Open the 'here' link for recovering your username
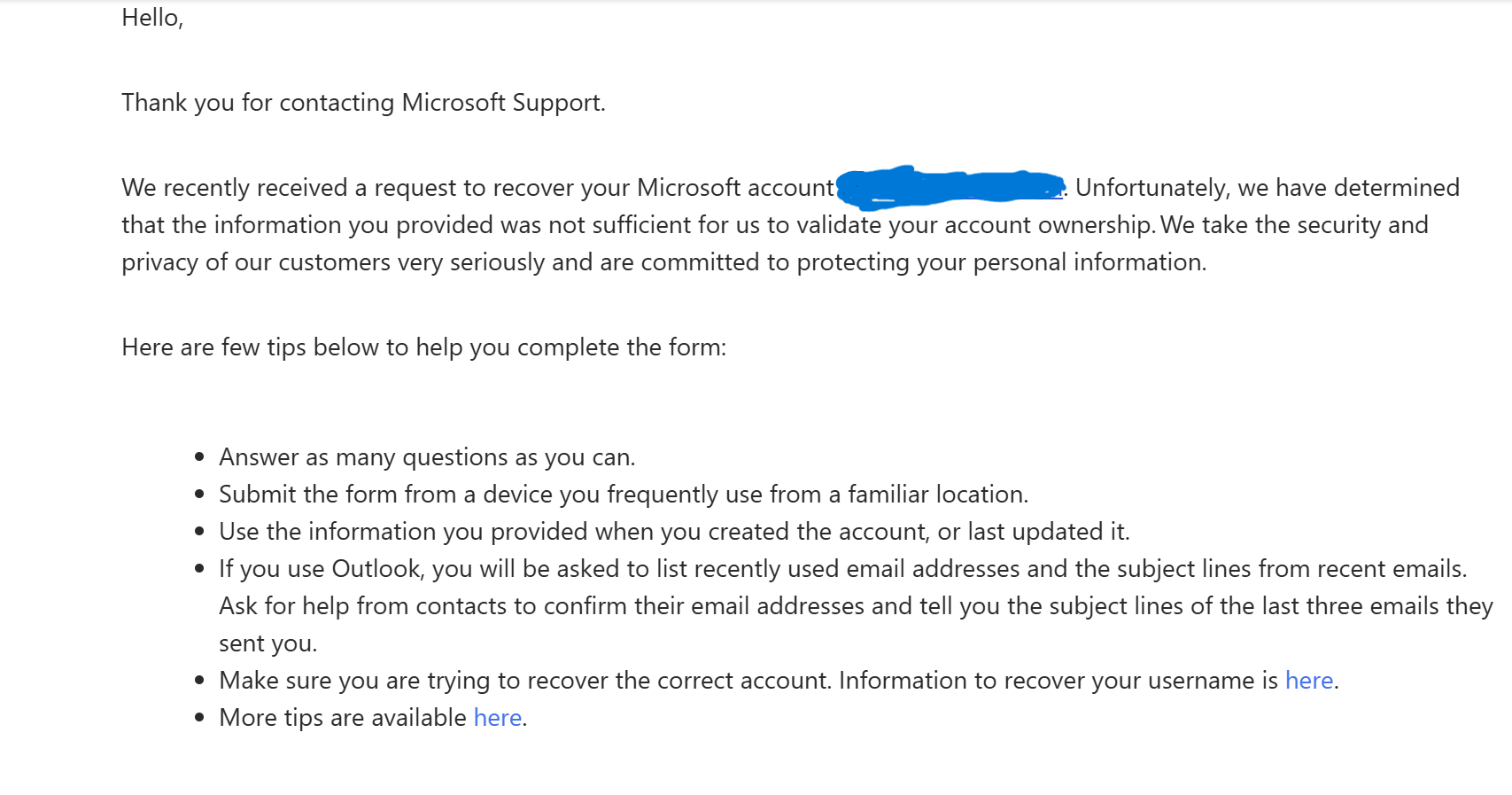Viewport: 1512px width, 795px height. 1308,681
